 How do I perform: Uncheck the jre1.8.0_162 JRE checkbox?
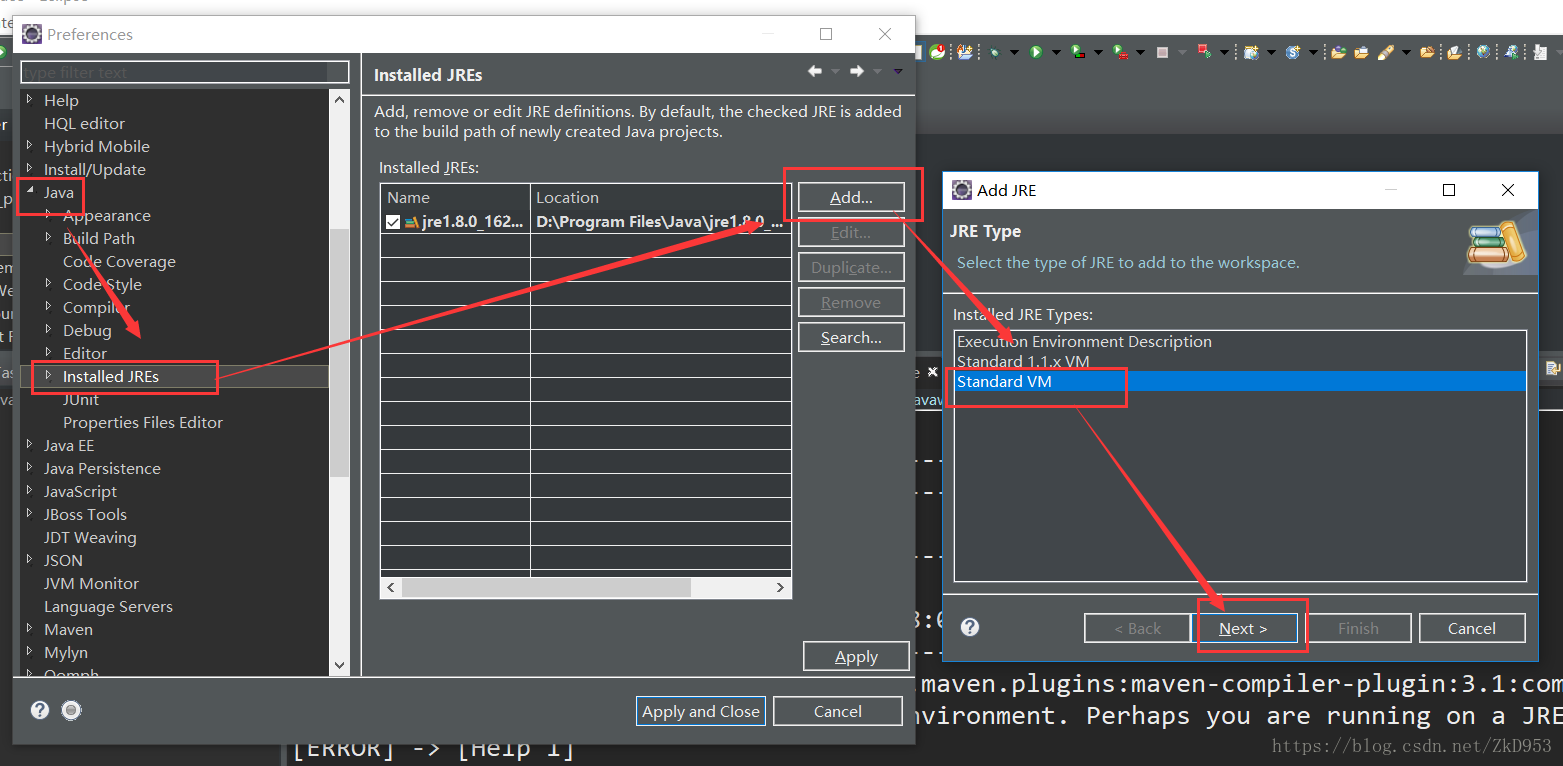coord(393,221)
